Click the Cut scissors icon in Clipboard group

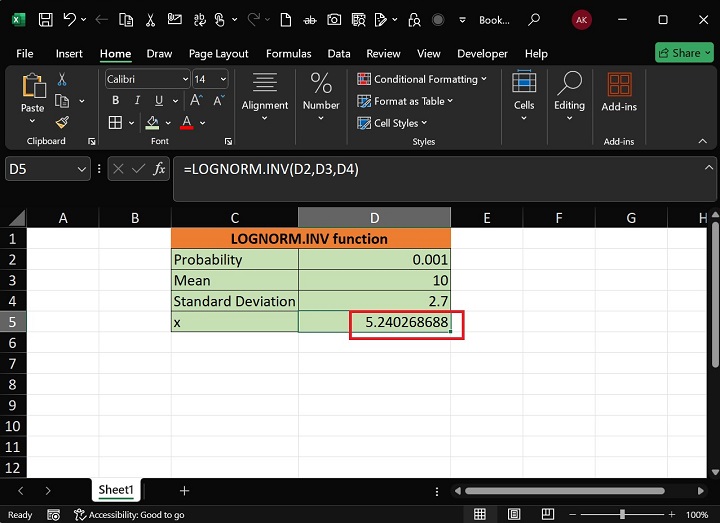point(62,79)
